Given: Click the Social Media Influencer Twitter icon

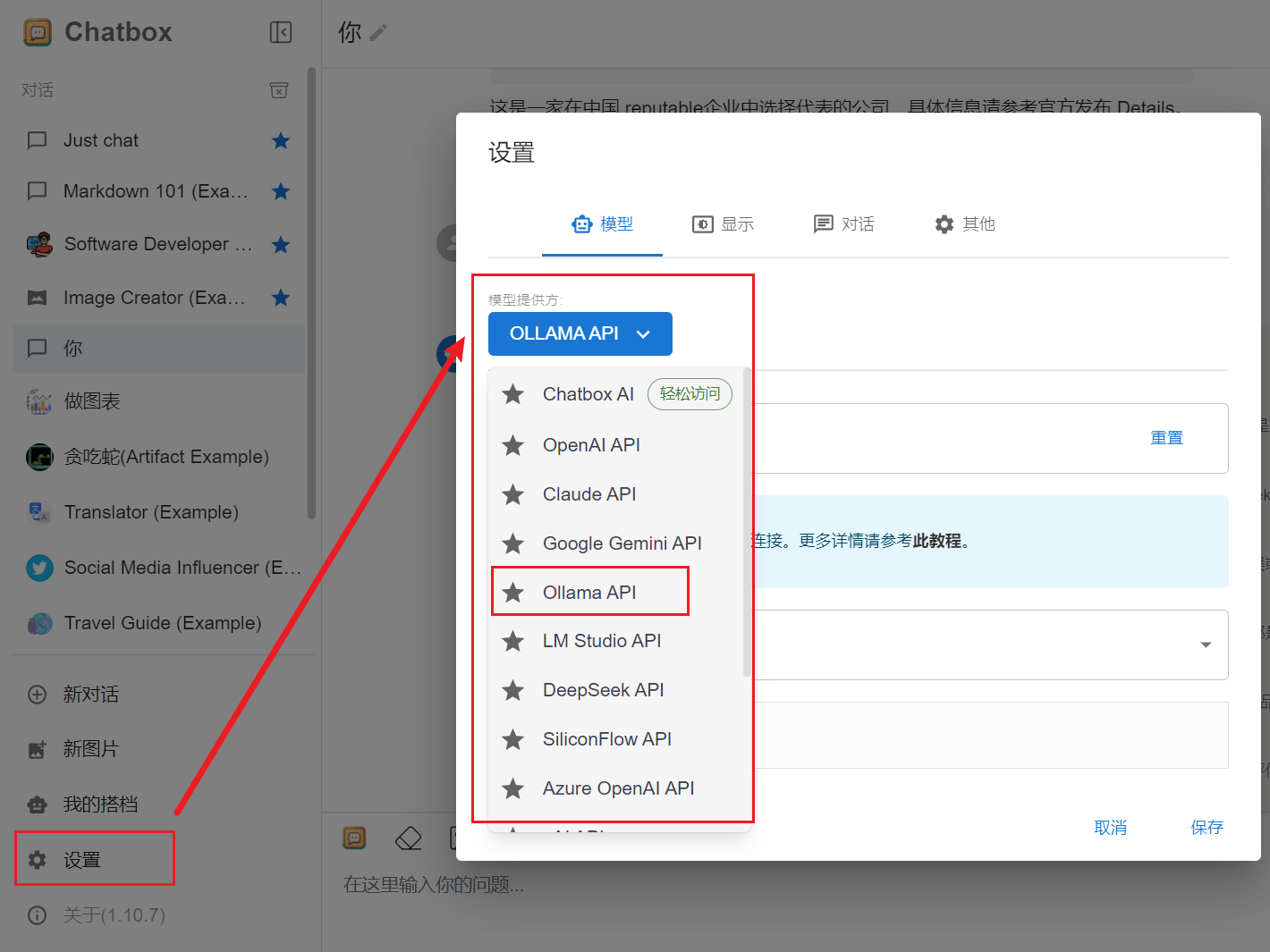Looking at the screenshot, I should coord(39,568).
